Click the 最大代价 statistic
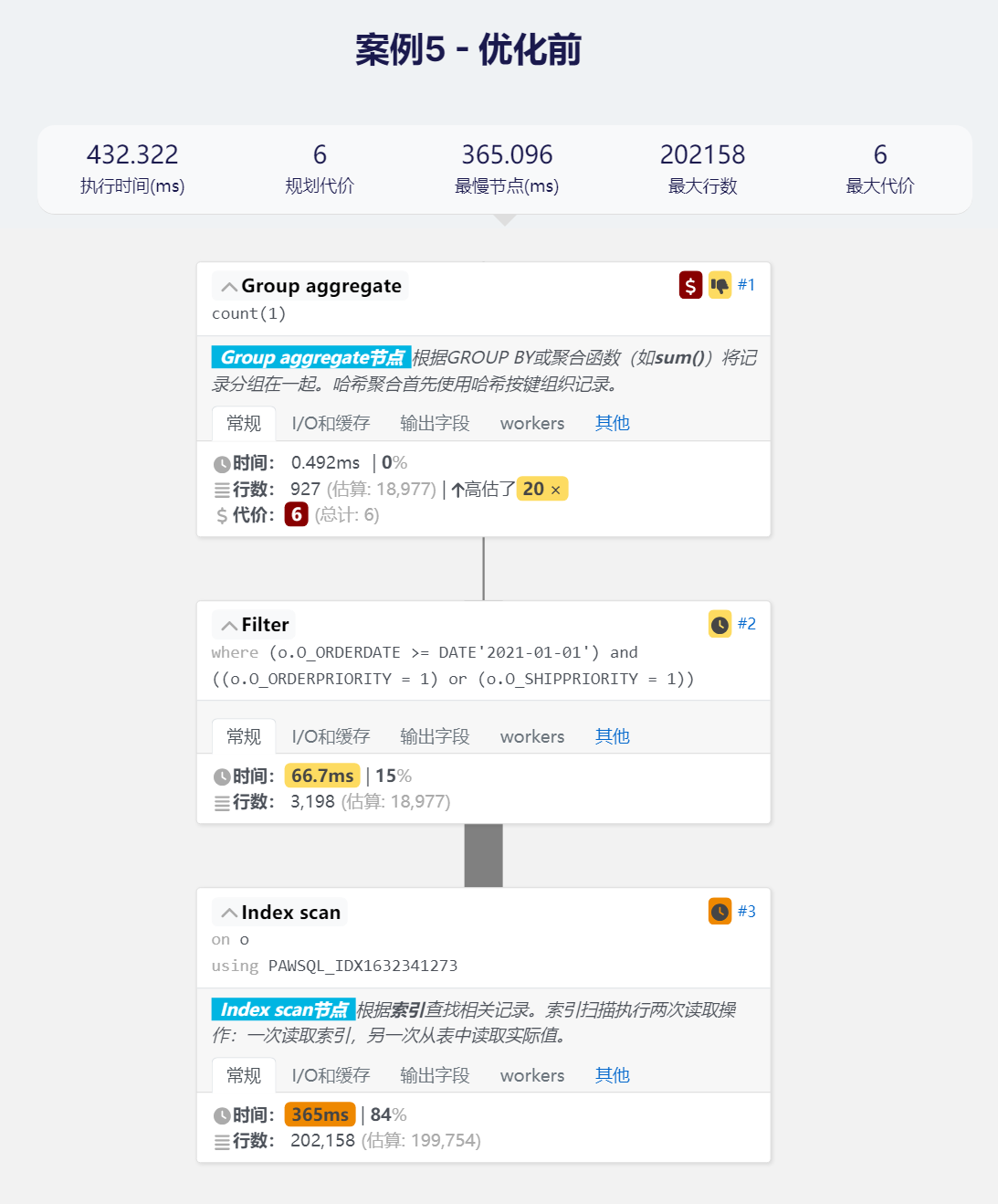The height and width of the screenshot is (1204, 998). click(x=880, y=169)
